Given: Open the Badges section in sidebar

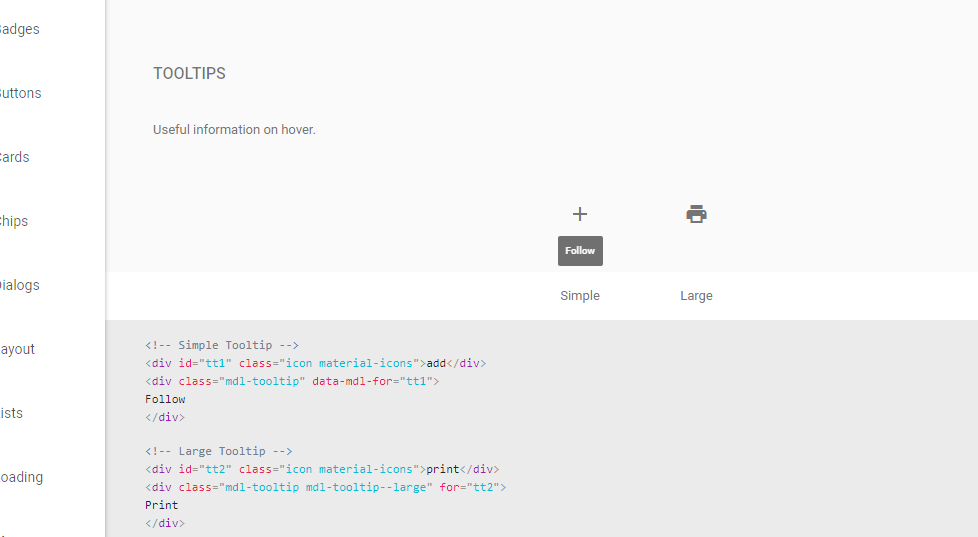Looking at the screenshot, I should pyautogui.click(x=20, y=29).
